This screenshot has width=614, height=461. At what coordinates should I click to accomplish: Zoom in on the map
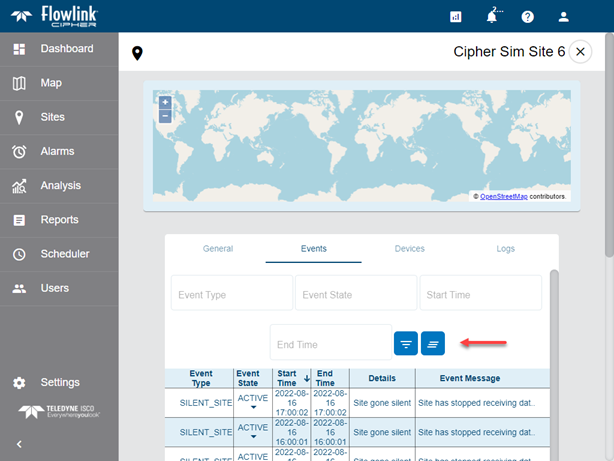click(165, 102)
